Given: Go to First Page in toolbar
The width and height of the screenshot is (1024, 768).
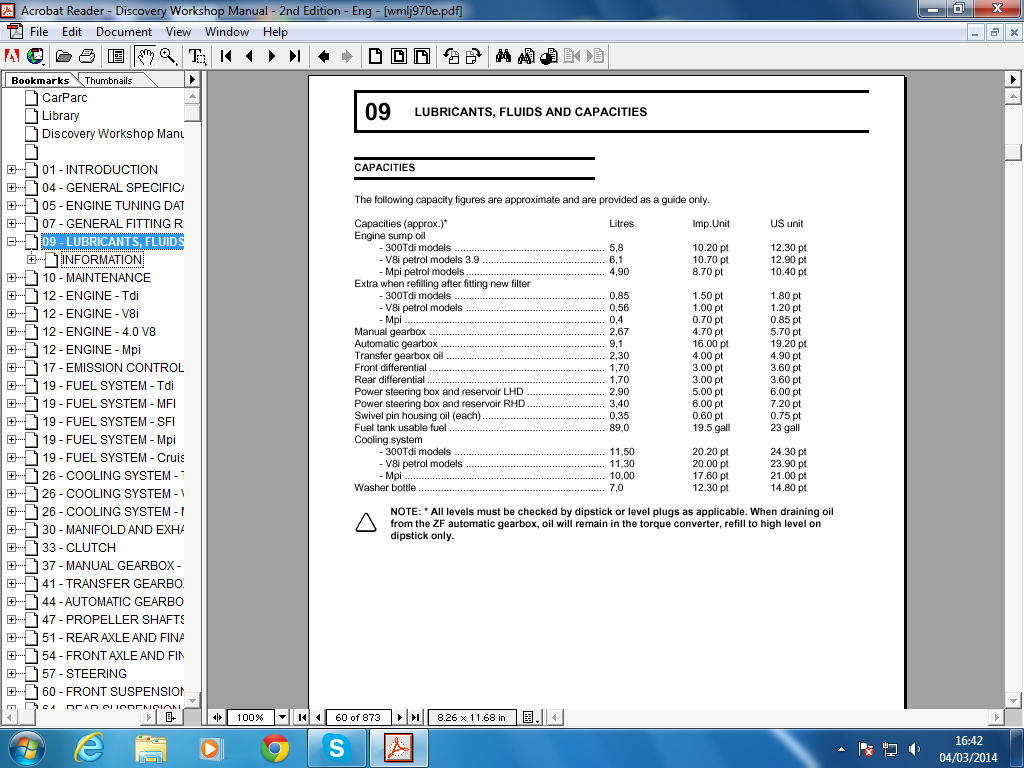Looking at the screenshot, I should [x=226, y=56].
